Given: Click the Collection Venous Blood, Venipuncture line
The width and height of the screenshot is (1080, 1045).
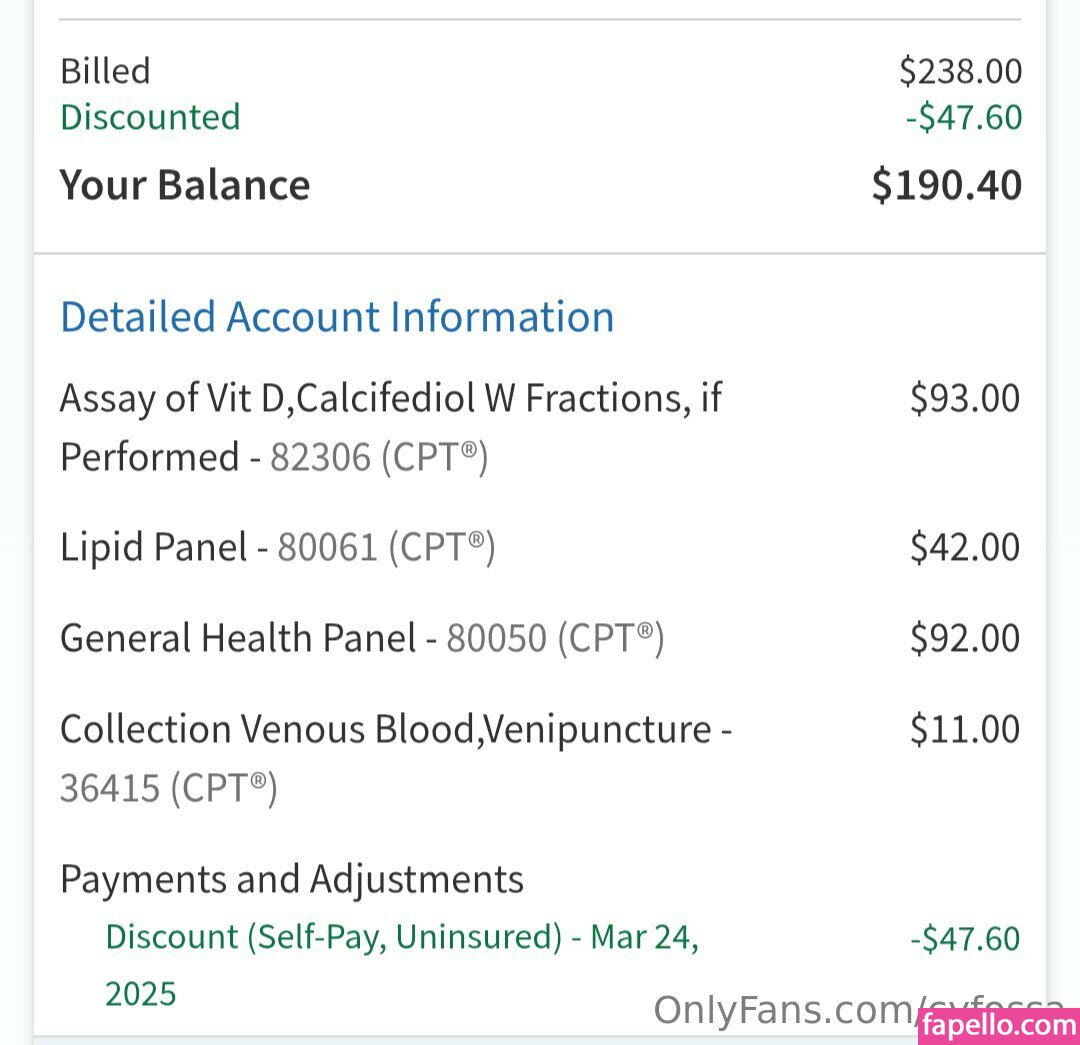Looking at the screenshot, I should pos(395,730).
